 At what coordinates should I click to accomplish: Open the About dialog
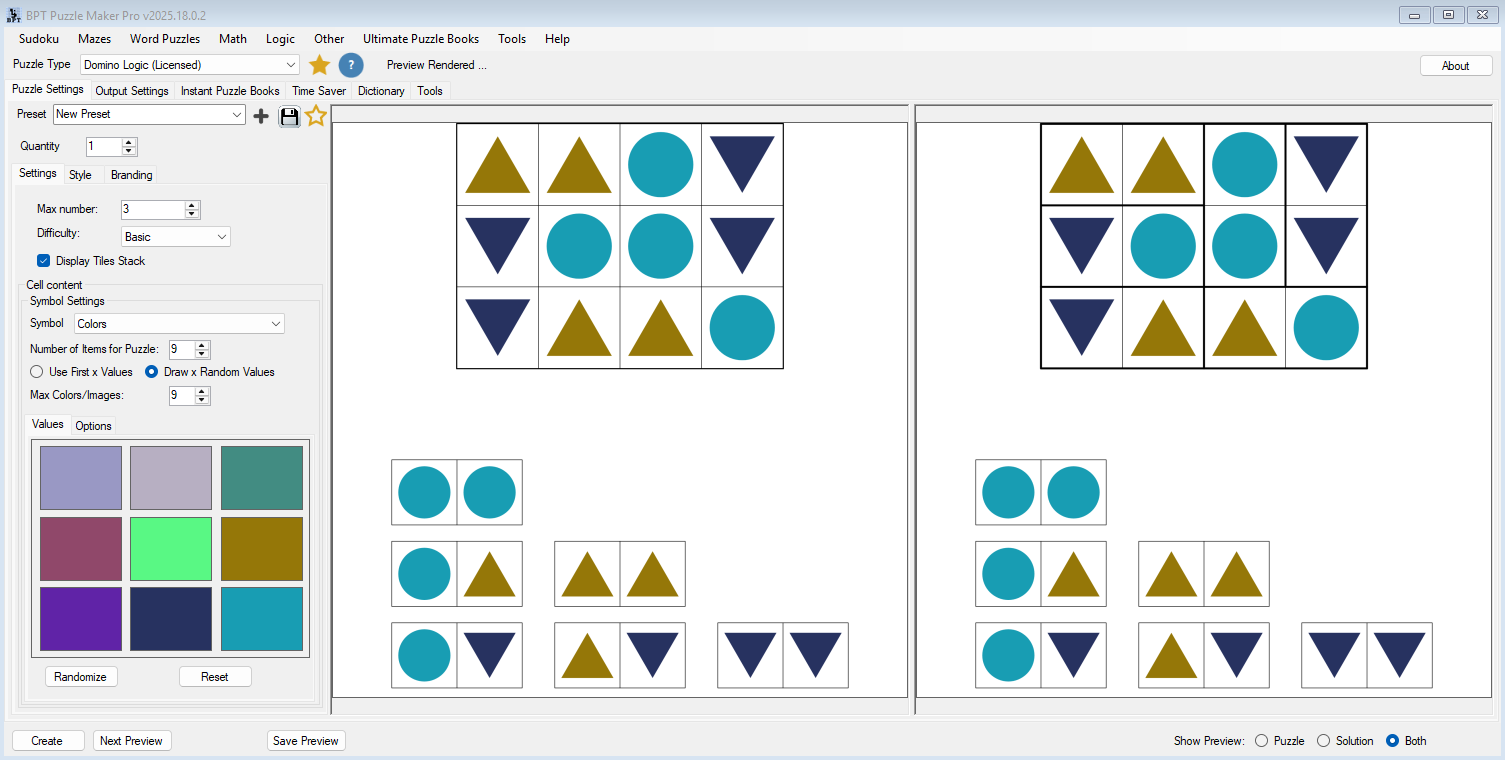(x=1455, y=64)
